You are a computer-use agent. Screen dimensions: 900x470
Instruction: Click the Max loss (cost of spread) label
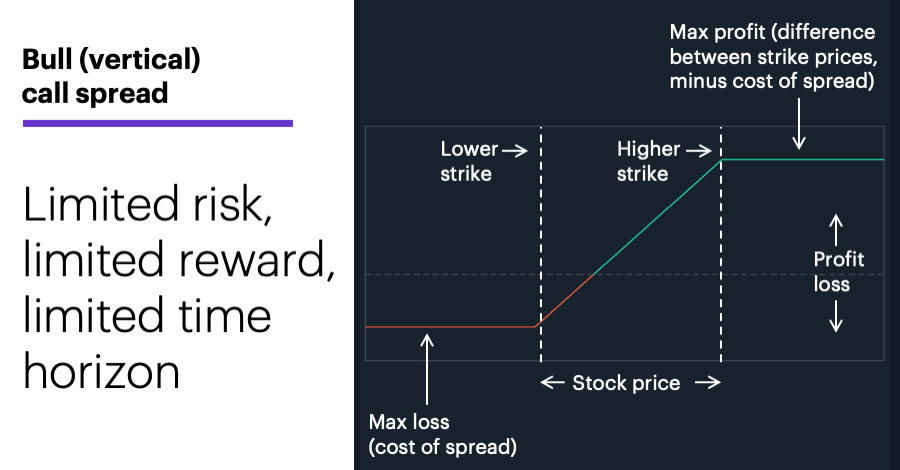click(443, 434)
